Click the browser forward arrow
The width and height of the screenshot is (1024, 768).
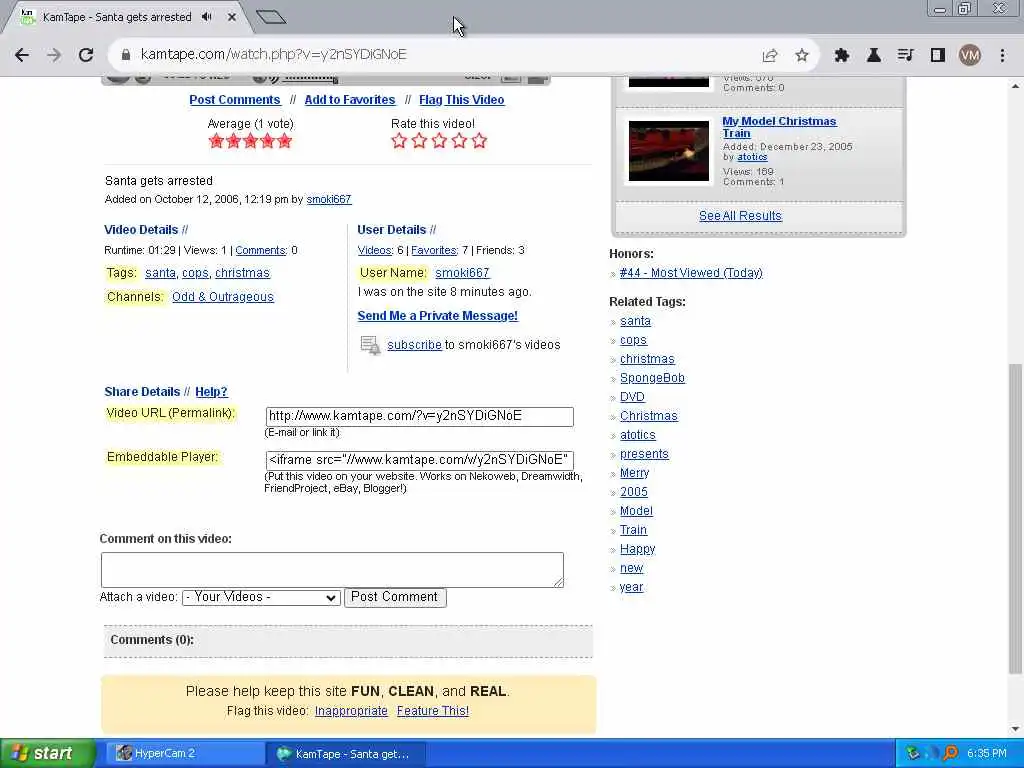tap(54, 55)
